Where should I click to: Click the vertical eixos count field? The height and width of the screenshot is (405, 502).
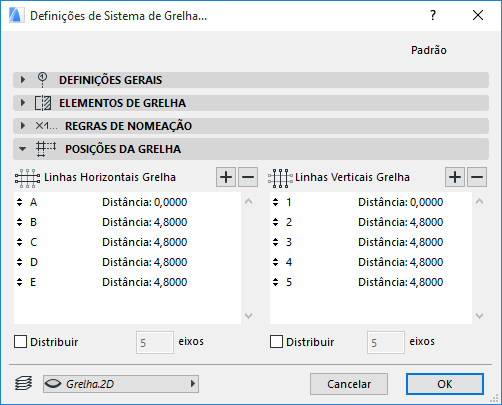386,342
